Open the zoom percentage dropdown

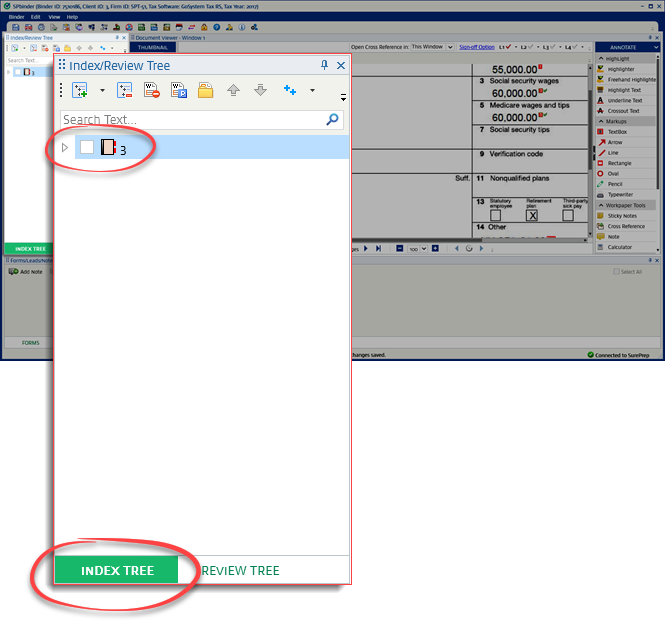point(424,249)
